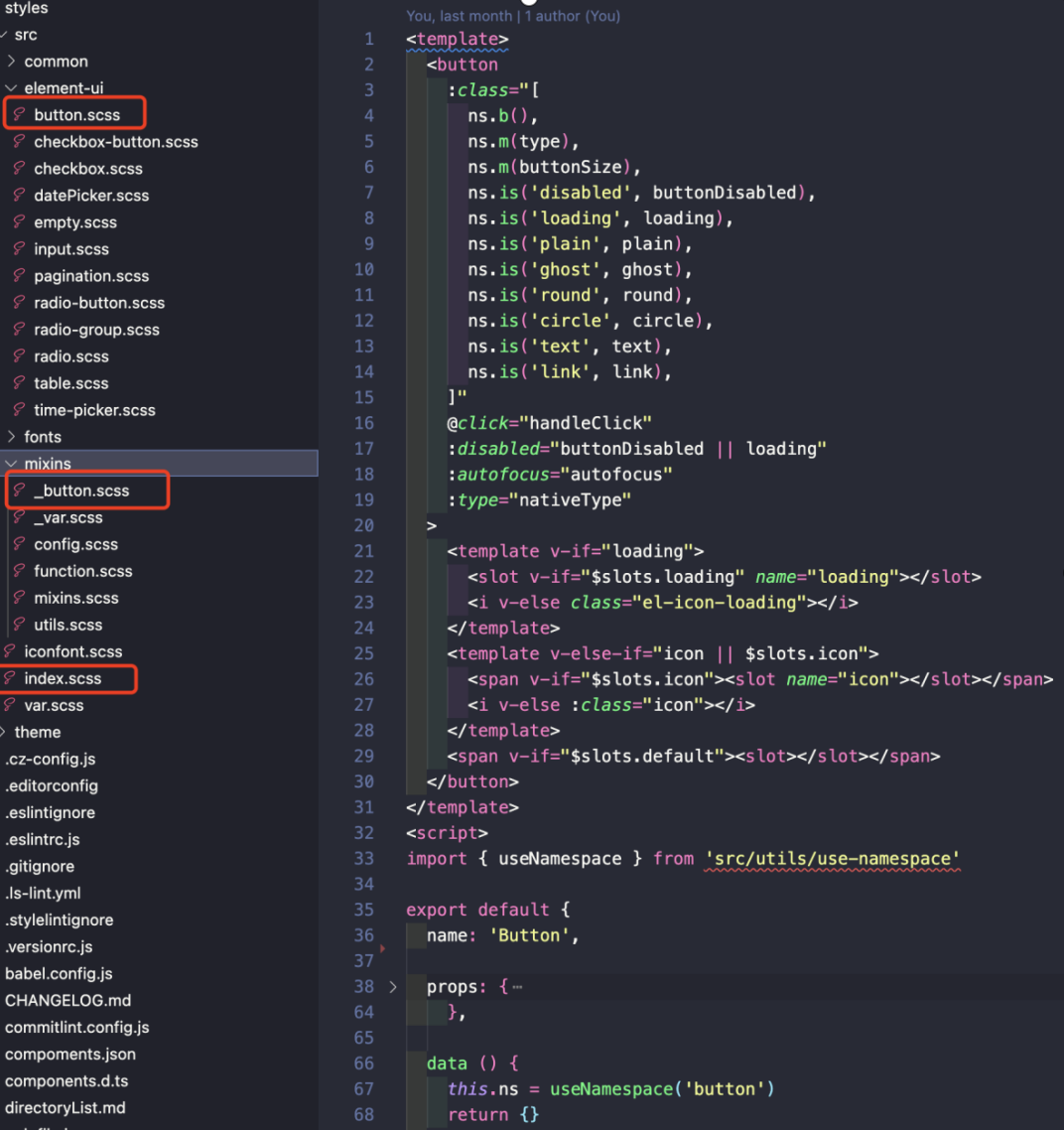Open the .editorconfig file
1064x1130 pixels.
pyautogui.click(x=52, y=785)
